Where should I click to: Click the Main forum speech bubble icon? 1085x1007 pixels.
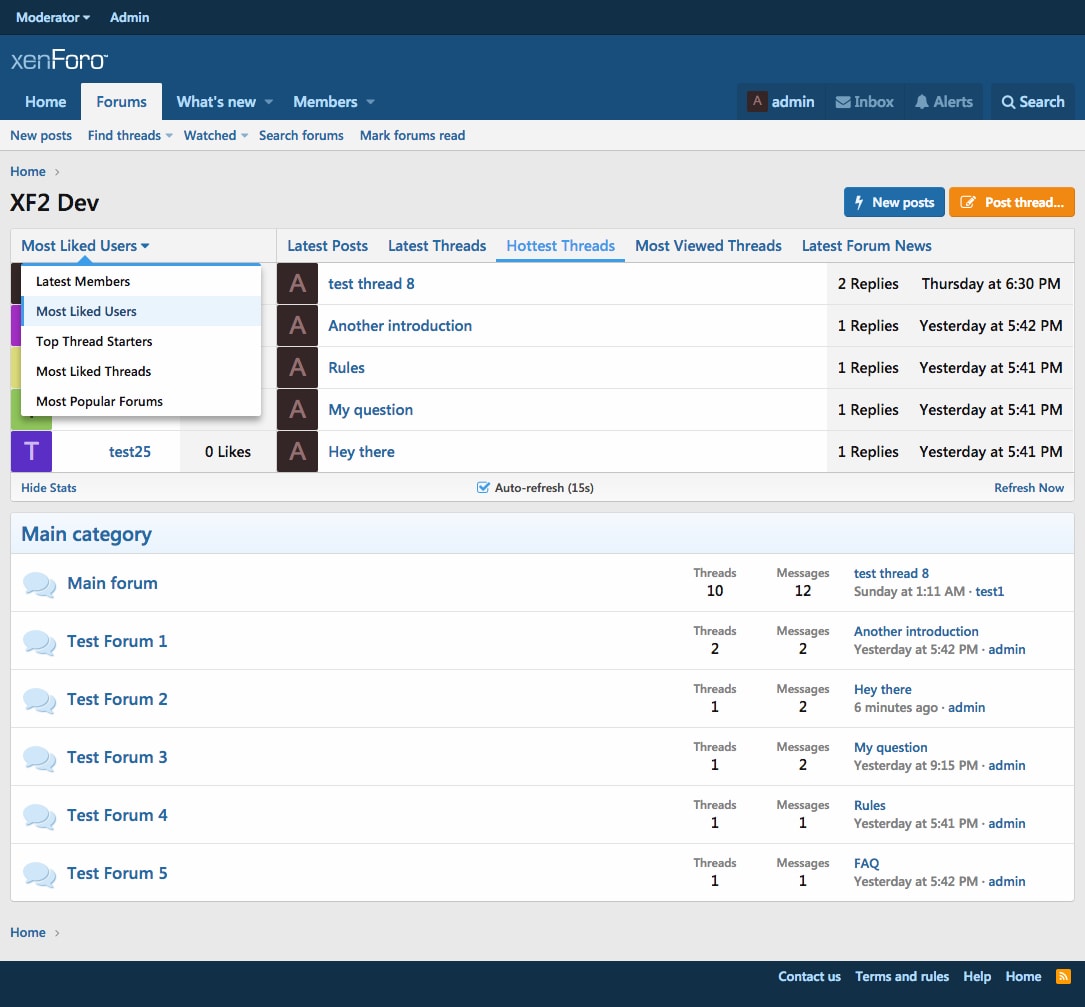(x=39, y=583)
